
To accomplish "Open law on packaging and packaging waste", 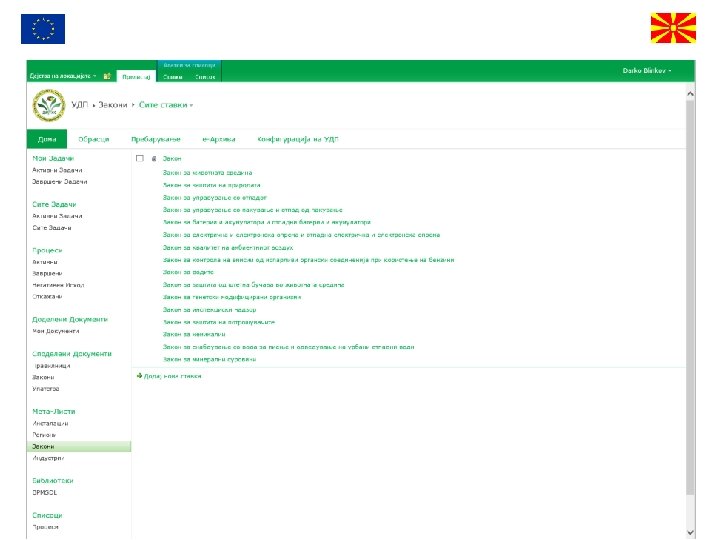I will pos(253,210).
